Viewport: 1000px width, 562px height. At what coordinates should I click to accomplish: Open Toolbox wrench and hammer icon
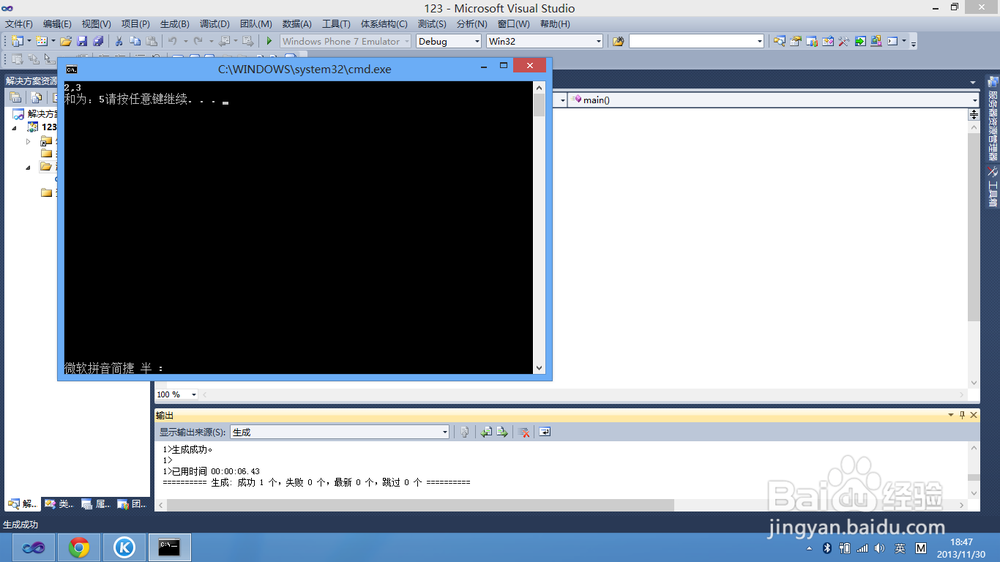click(x=844, y=41)
